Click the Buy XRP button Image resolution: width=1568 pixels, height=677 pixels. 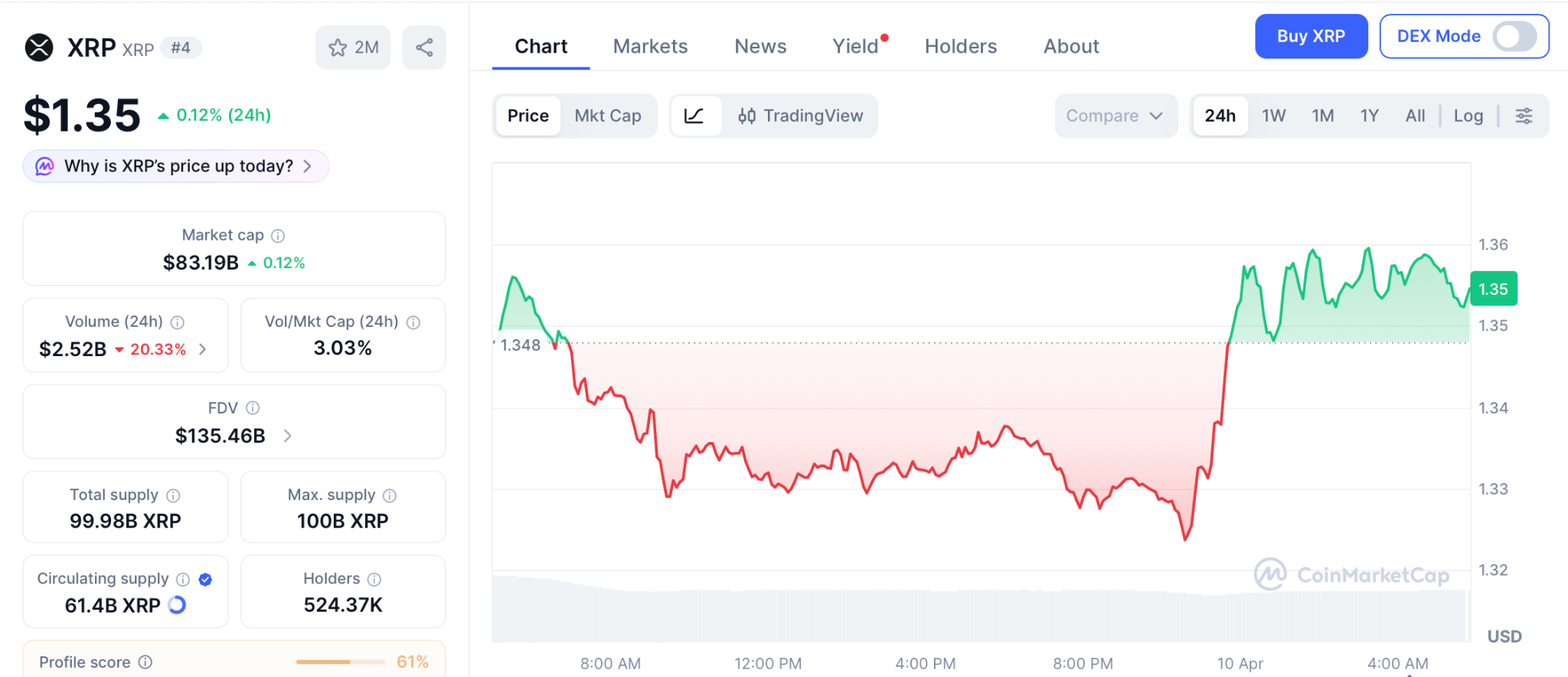[x=1311, y=36]
